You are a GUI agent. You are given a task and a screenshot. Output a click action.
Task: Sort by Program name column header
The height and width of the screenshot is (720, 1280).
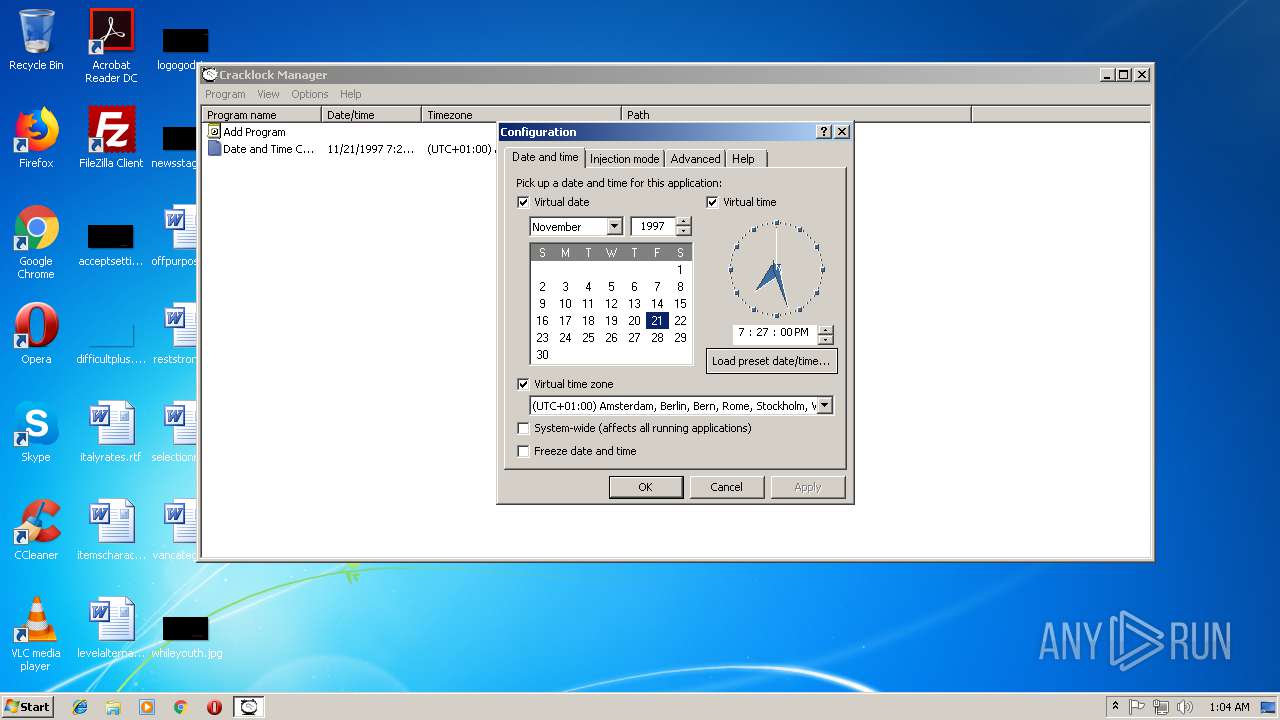coord(262,115)
